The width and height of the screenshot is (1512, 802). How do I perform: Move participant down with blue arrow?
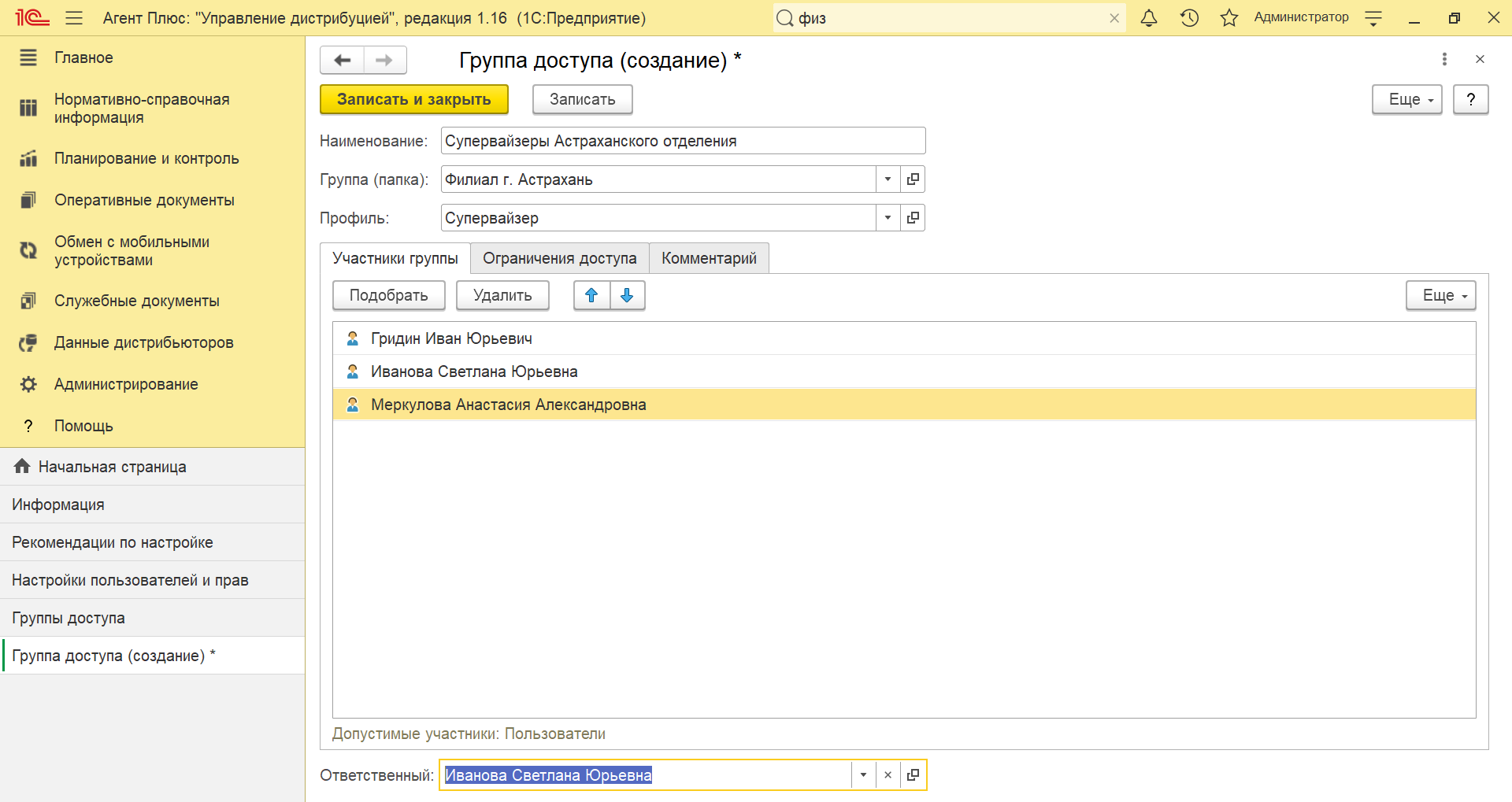pyautogui.click(x=628, y=295)
